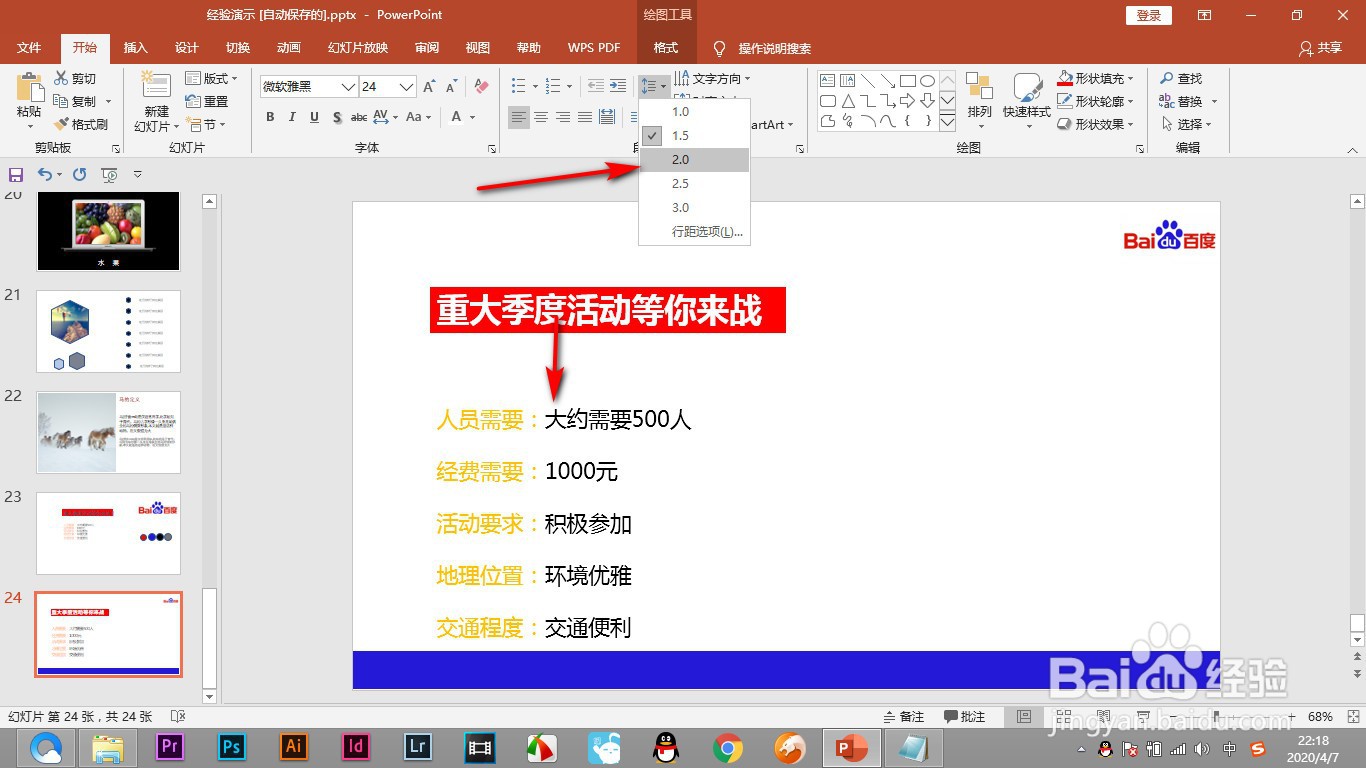Enable Justify paragraph alignment
This screenshot has width=1366, height=768.
(x=585, y=117)
